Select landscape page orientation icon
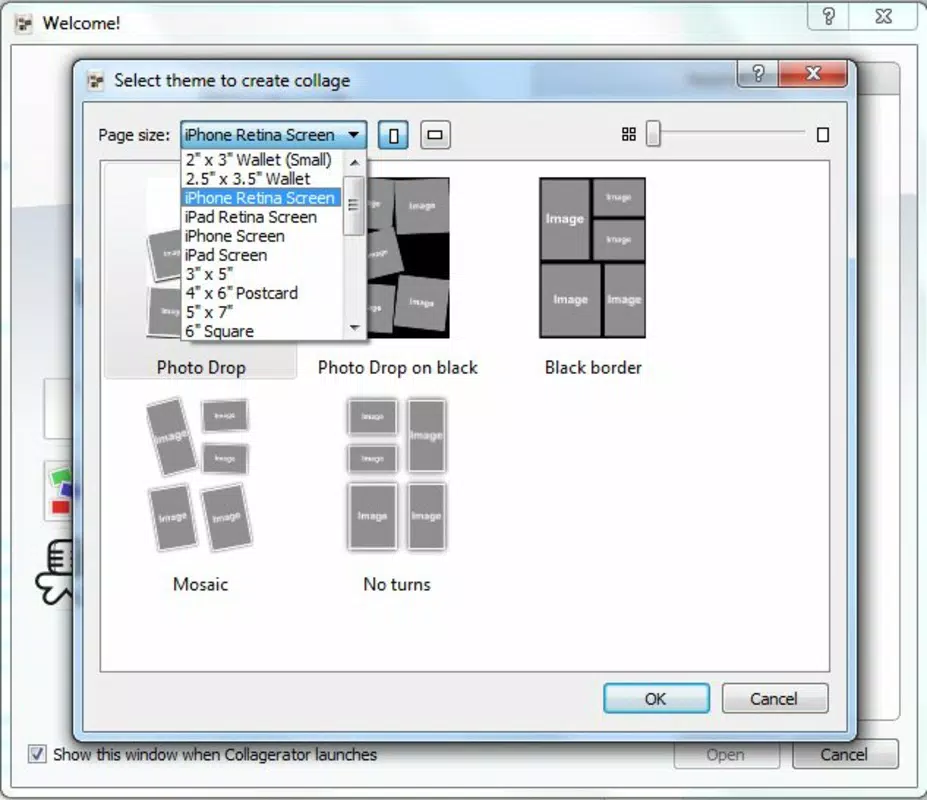Image resolution: width=927 pixels, height=800 pixels. pyautogui.click(x=435, y=135)
